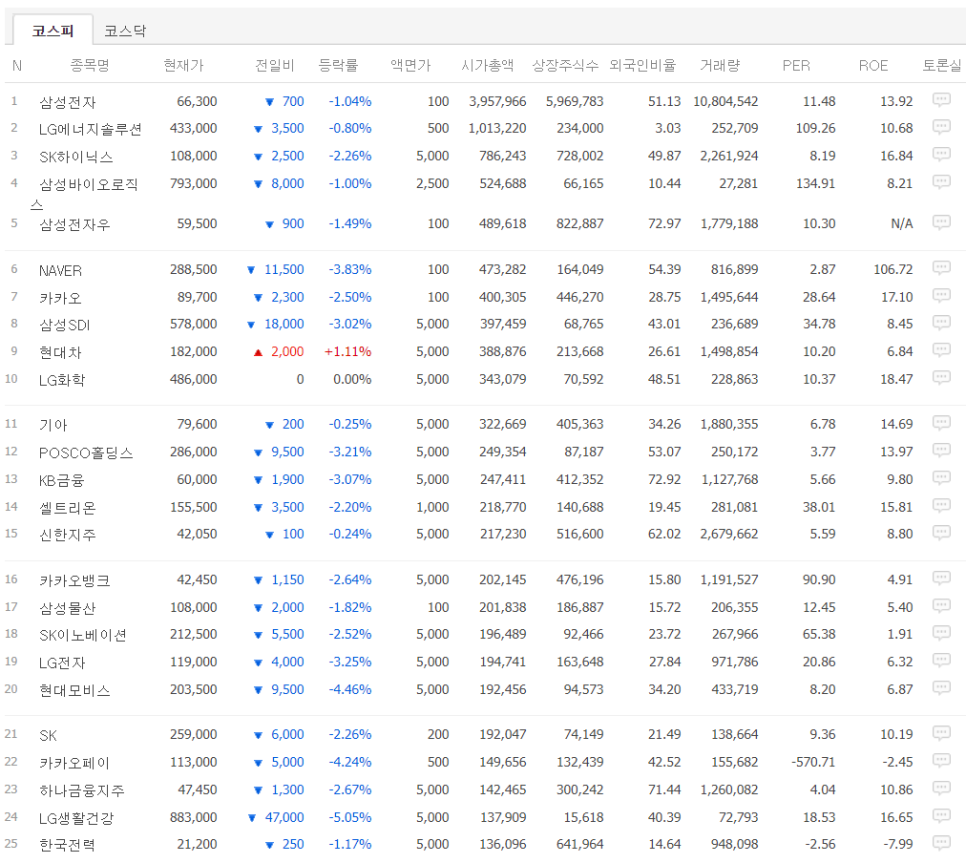This screenshot has height=863, width=966.
Task: Click the 등락률 column header
Action: pos(338,65)
